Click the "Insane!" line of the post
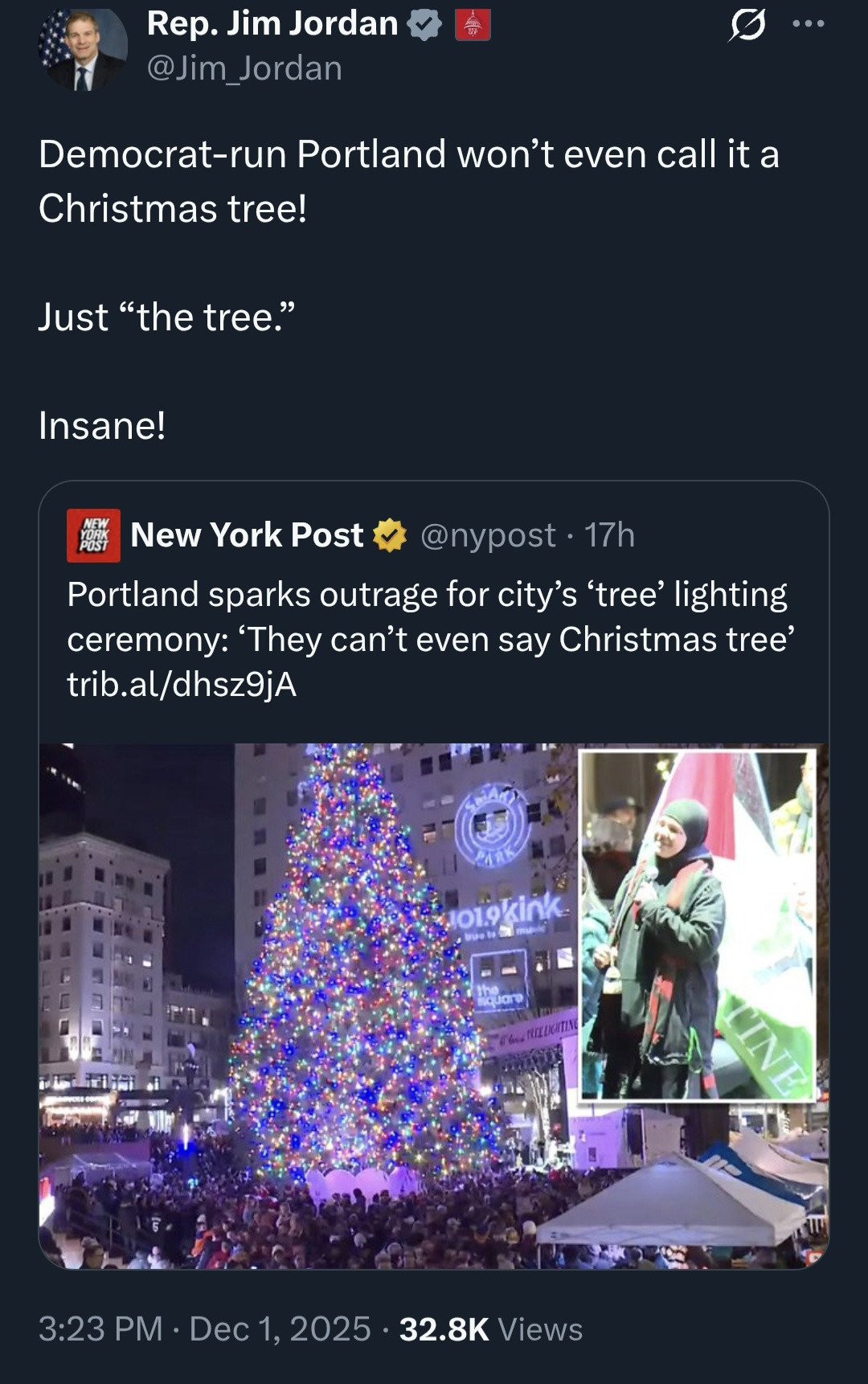 click(x=102, y=426)
